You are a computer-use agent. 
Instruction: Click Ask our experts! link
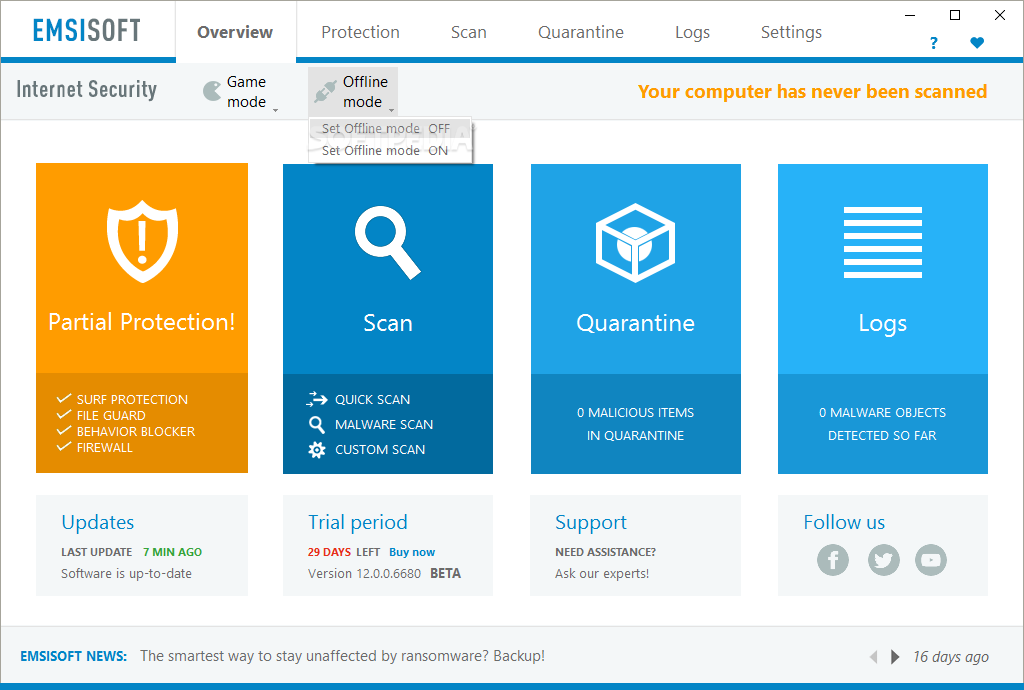pos(602,574)
